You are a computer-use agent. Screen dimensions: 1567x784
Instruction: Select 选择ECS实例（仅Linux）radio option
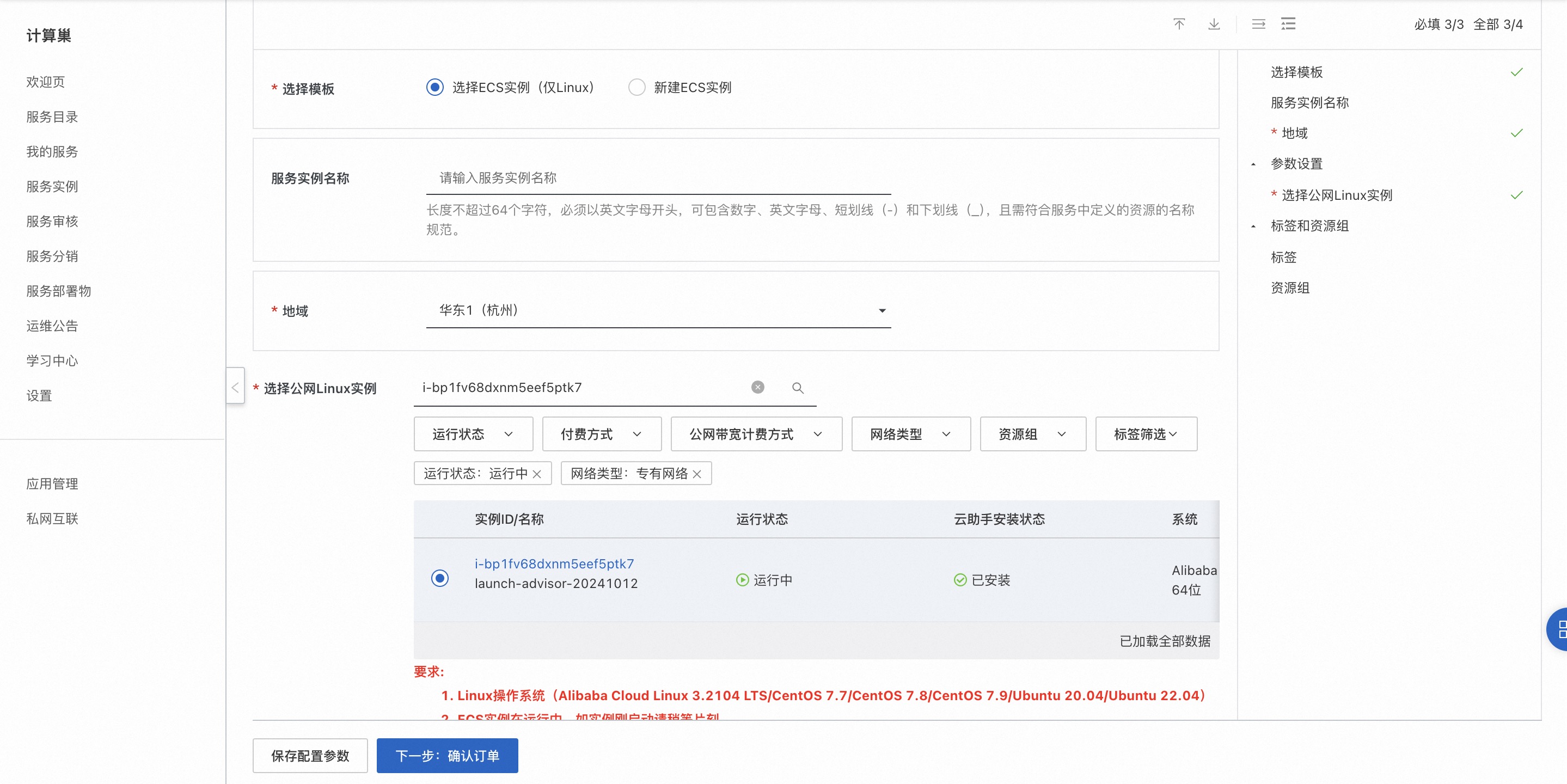pyautogui.click(x=435, y=88)
